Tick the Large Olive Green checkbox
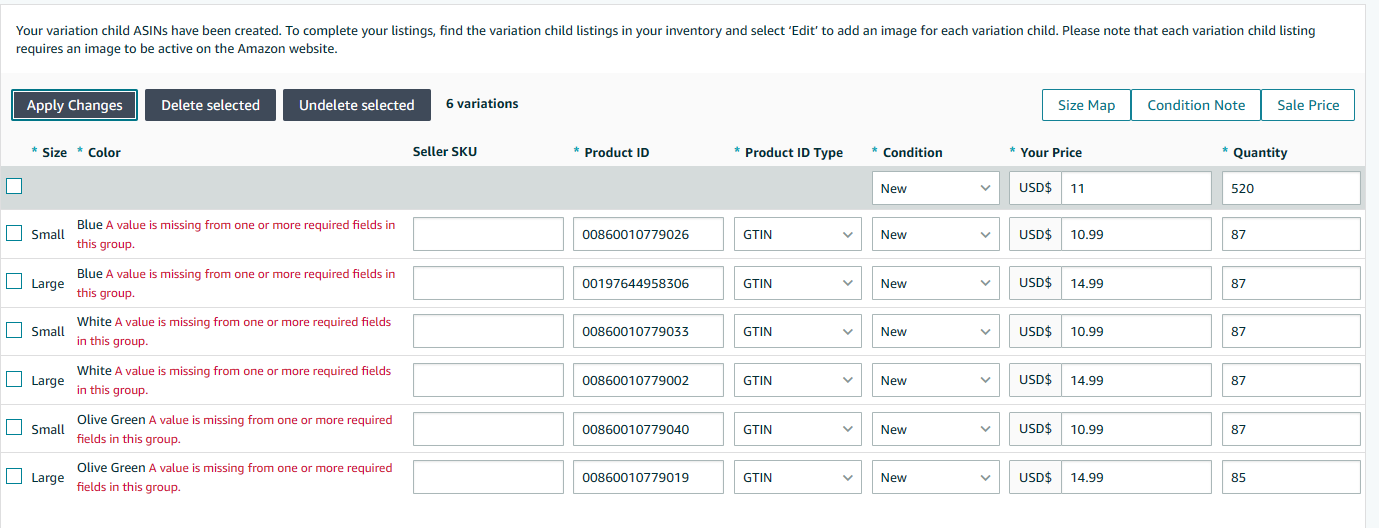Image resolution: width=1379 pixels, height=528 pixels. pyautogui.click(x=14, y=475)
